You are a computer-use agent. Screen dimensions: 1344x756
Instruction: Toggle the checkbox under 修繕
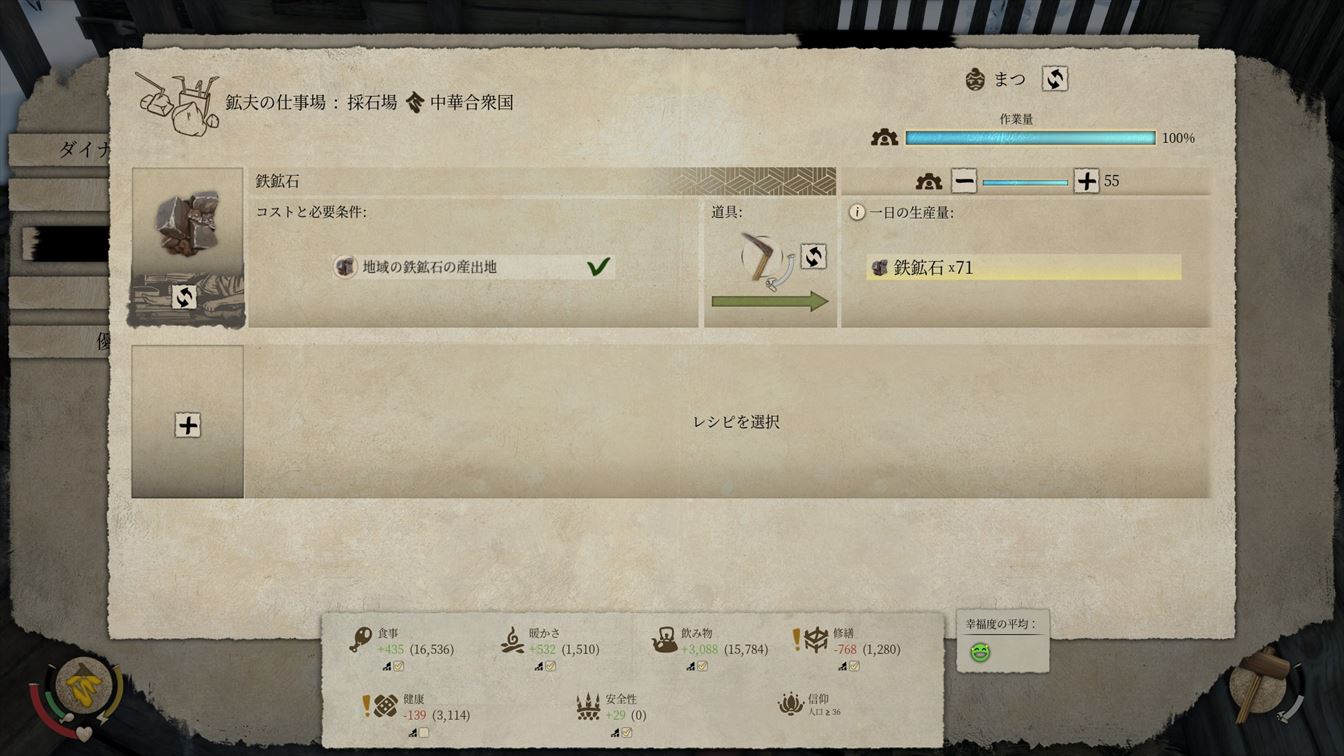854,666
